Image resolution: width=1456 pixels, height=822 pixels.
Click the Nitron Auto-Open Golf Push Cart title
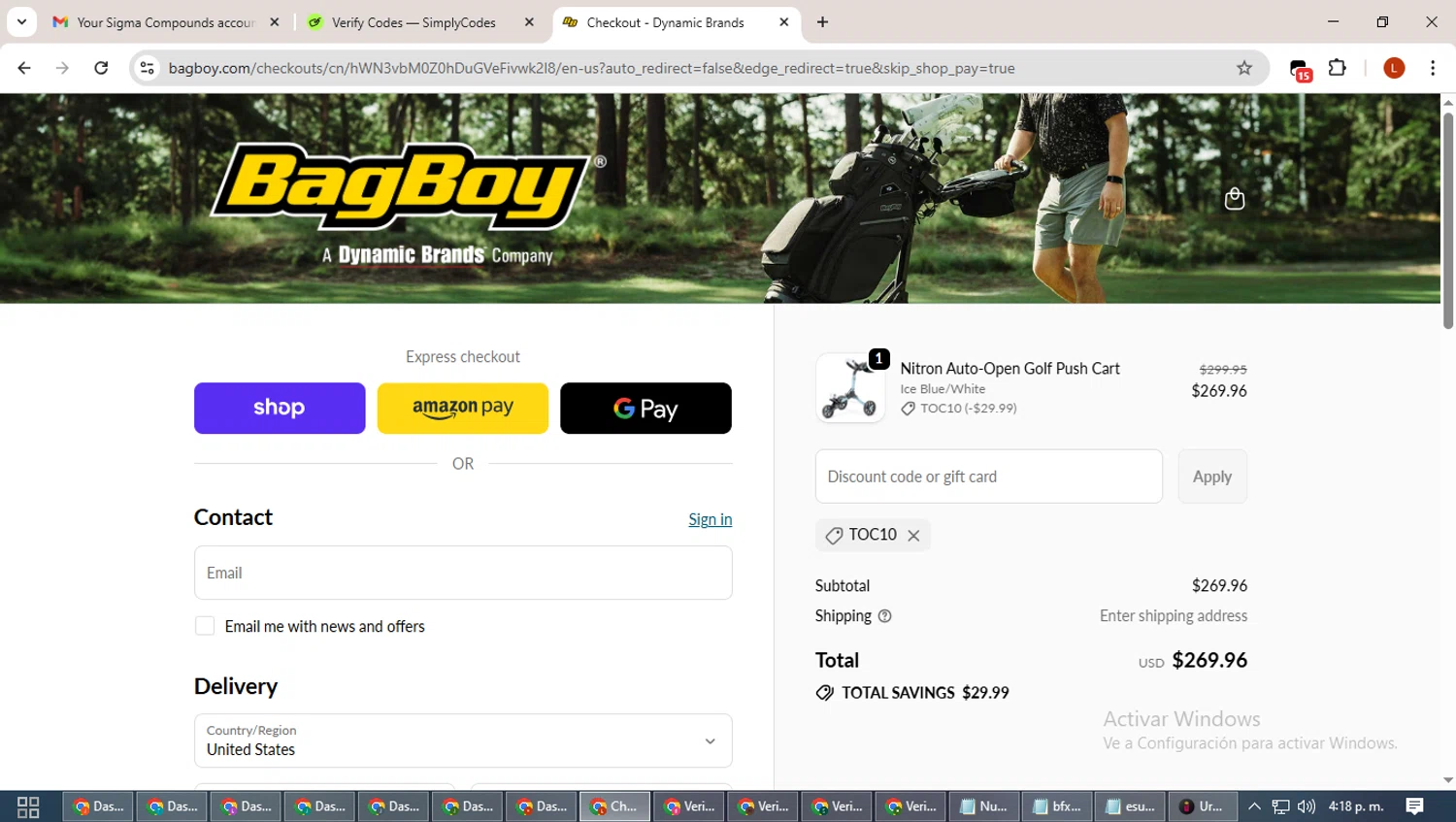(1009, 369)
